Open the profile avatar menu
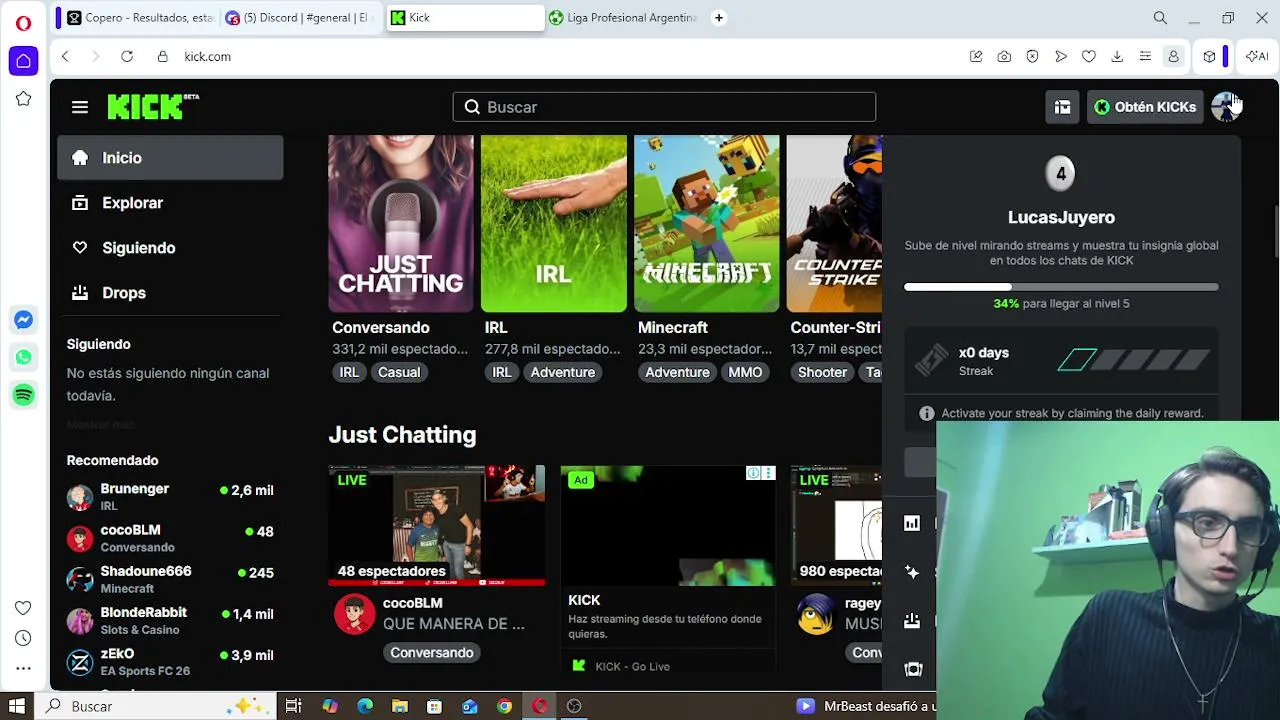1280x720 pixels. pyautogui.click(x=1225, y=107)
